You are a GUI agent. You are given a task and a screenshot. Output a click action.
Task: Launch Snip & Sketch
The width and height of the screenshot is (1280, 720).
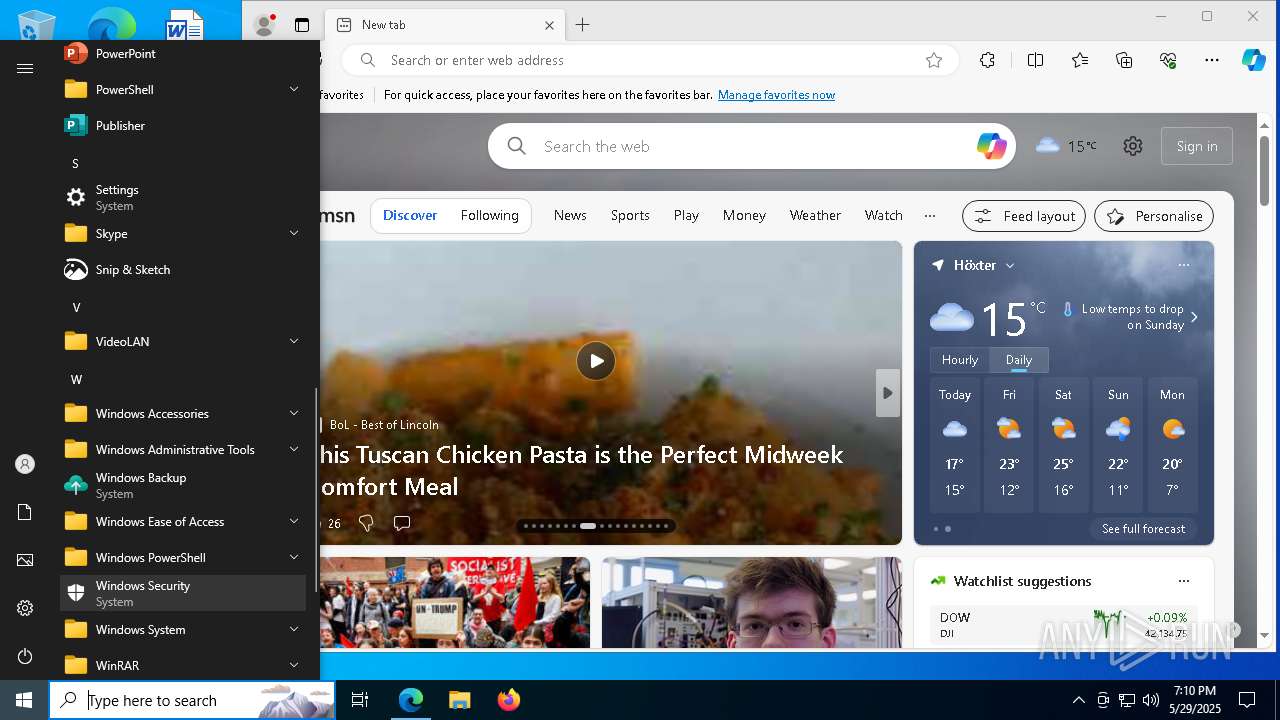click(183, 270)
